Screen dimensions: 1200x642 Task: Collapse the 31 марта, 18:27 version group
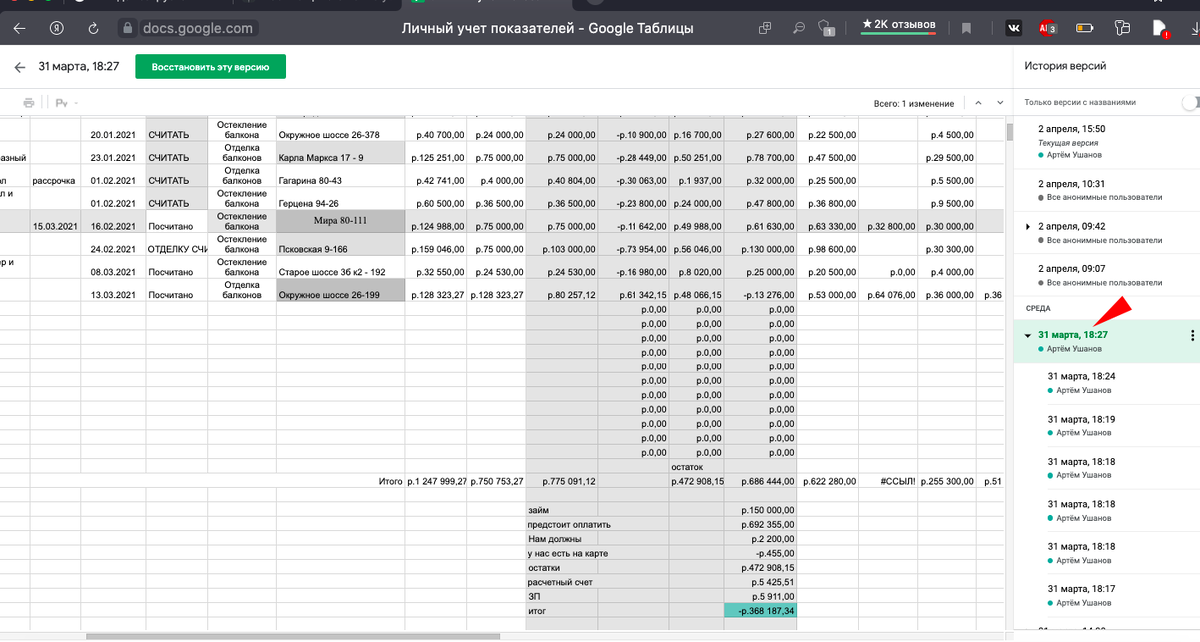[x=1027, y=336]
